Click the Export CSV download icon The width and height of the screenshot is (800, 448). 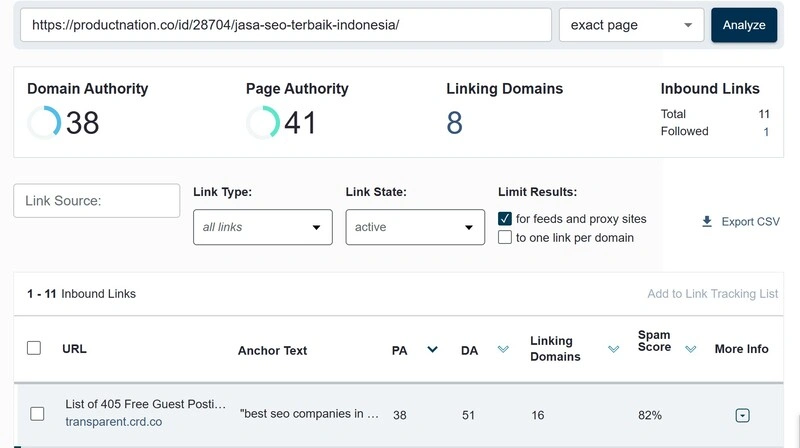tap(707, 221)
